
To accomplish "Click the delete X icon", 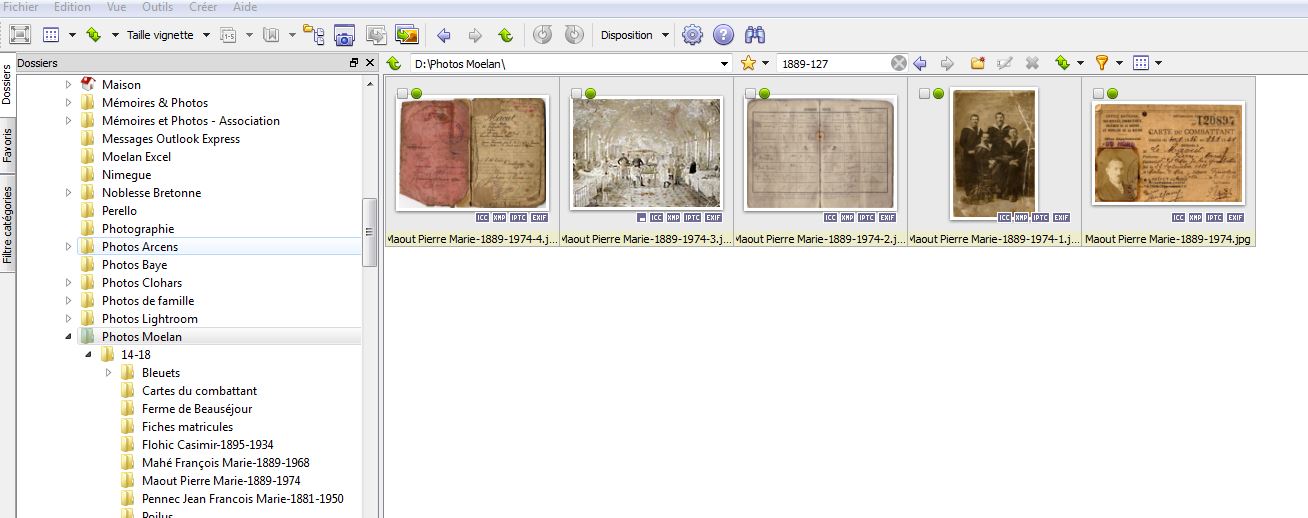I will [1033, 63].
